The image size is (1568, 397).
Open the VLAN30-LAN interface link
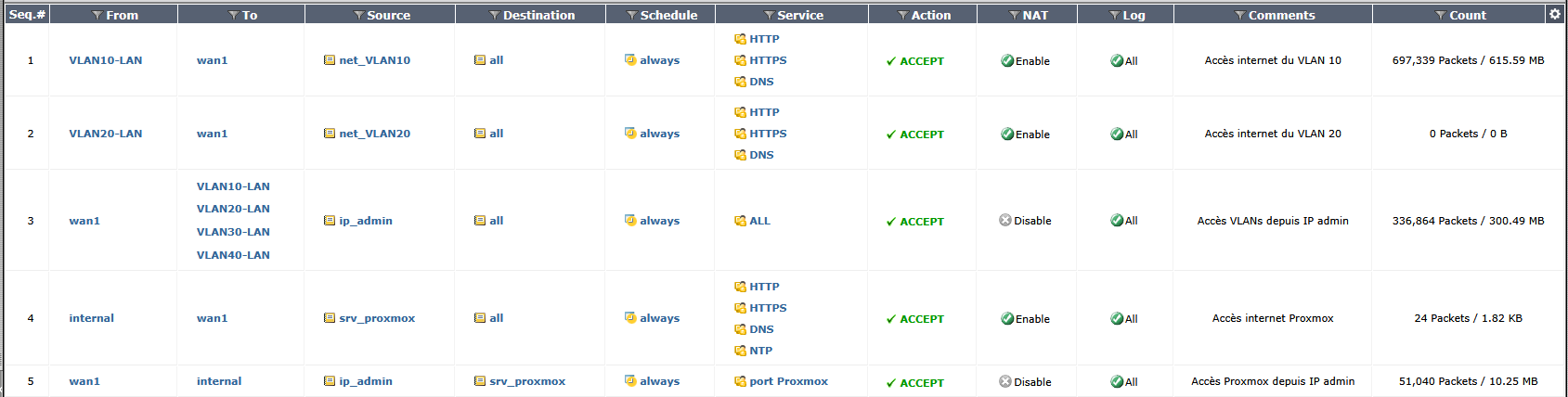tap(233, 232)
